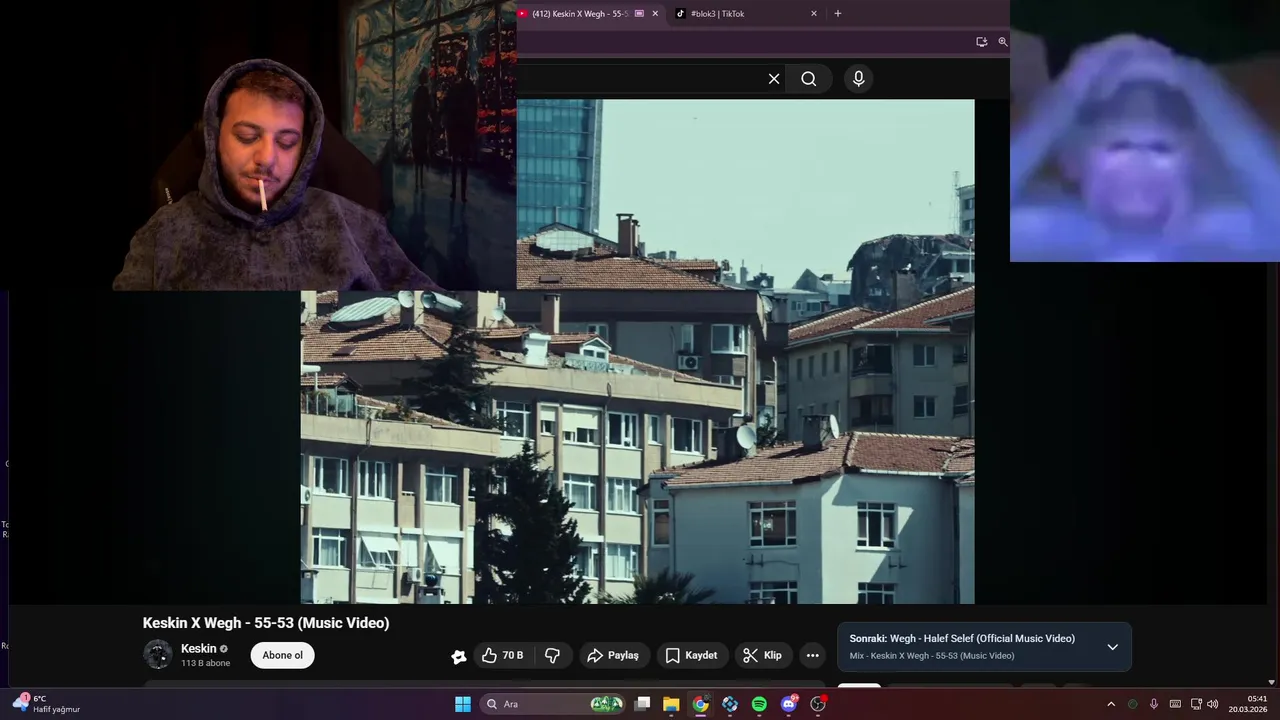Subscribe with the Abone ol button

[282, 655]
